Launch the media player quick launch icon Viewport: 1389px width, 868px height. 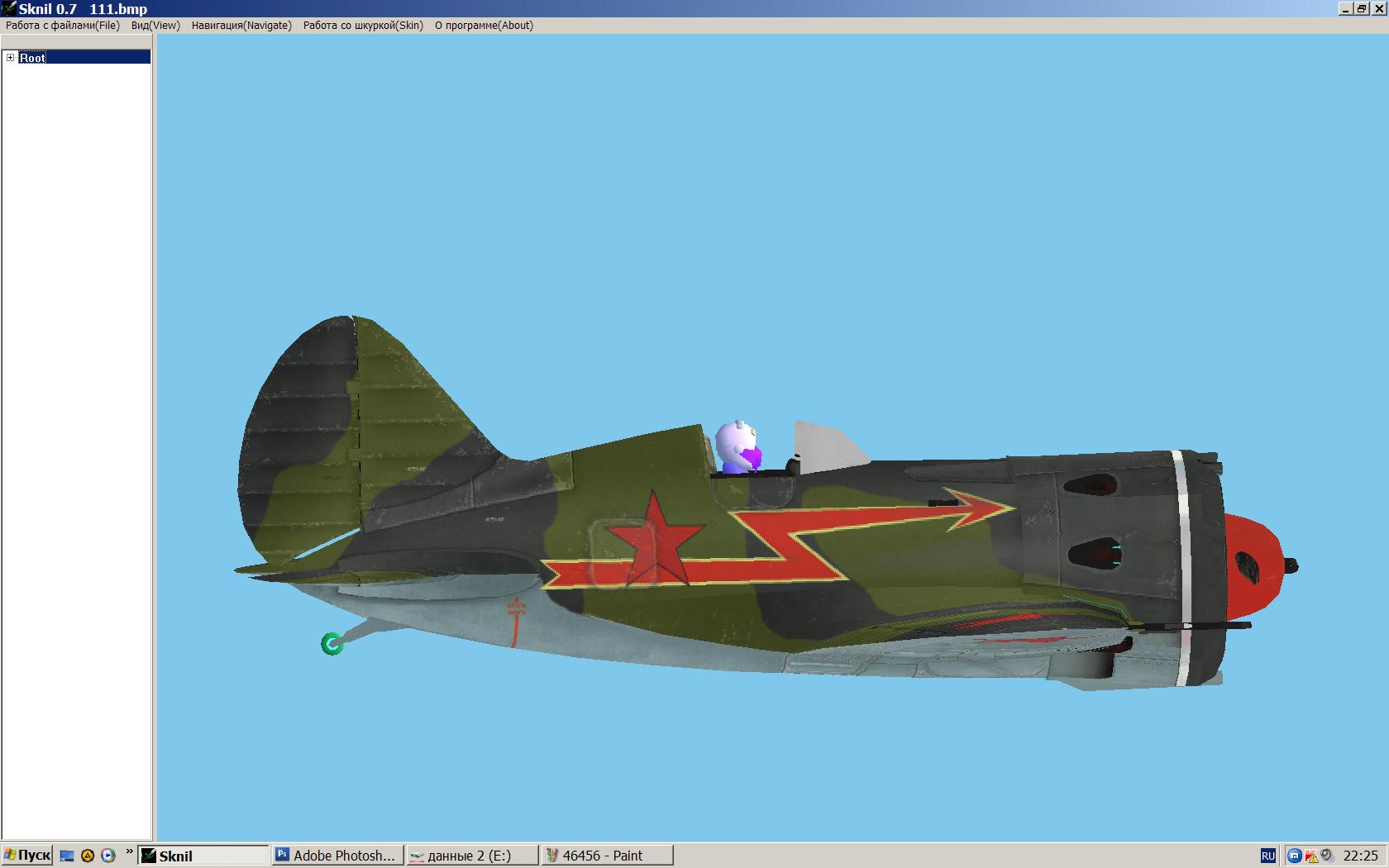108,856
